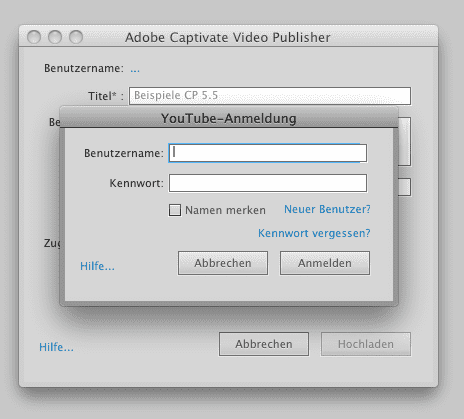Cancel login with the dialog's Abbrechen button
This screenshot has width=464, height=419.
223,263
